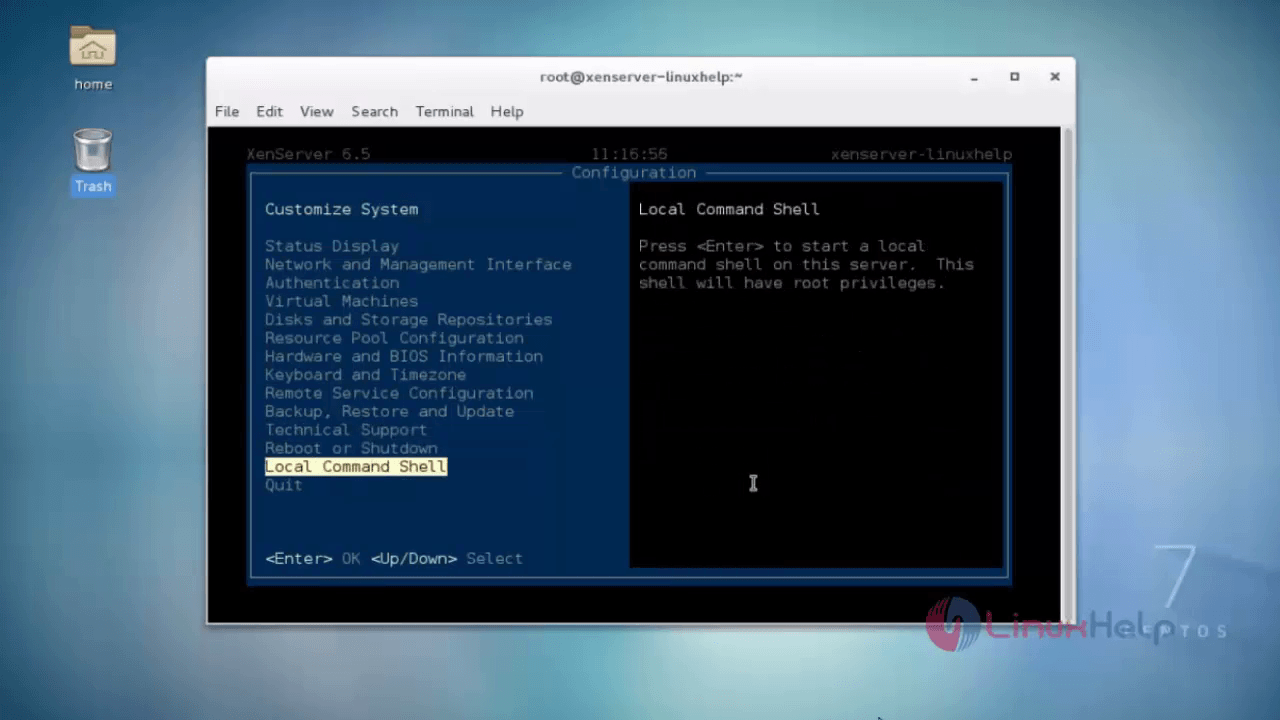Screen dimensions: 1280x720
Task: Open the View menu
Action: tap(316, 111)
